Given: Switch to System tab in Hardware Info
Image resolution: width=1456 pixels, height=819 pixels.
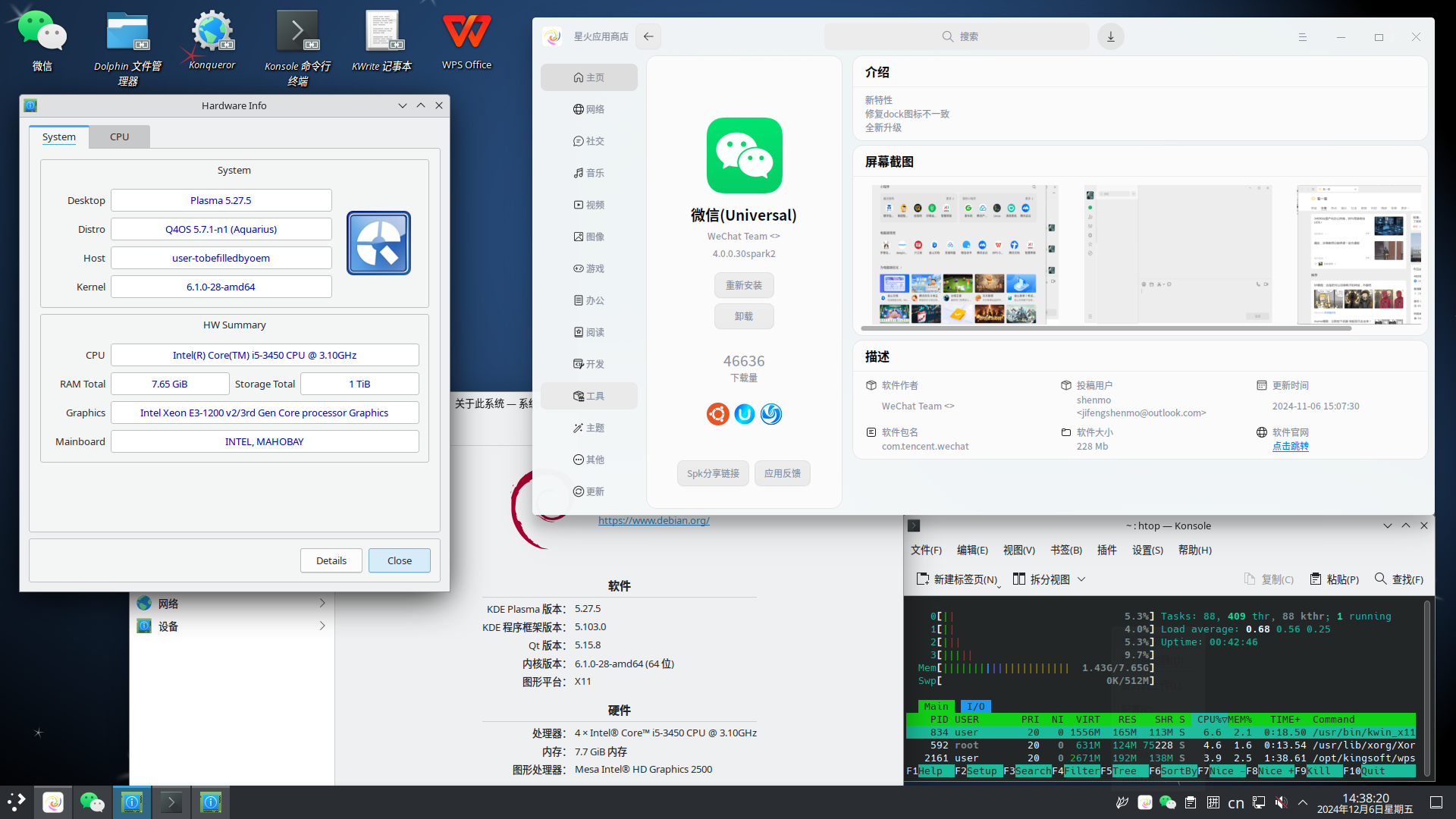Looking at the screenshot, I should tap(59, 136).
